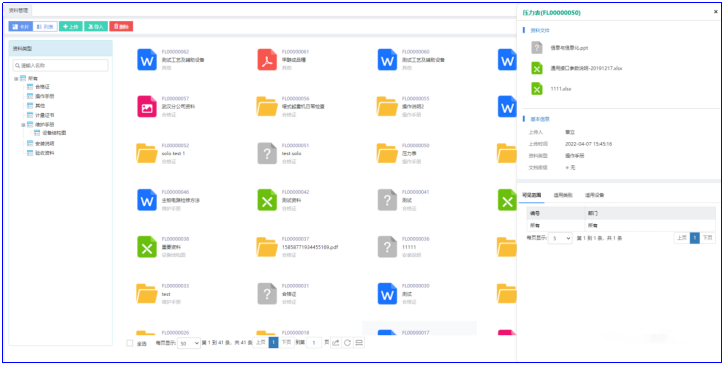Select 操作手册 in the type tree
Viewport: 725px width, 365px height.
[x=44, y=96]
